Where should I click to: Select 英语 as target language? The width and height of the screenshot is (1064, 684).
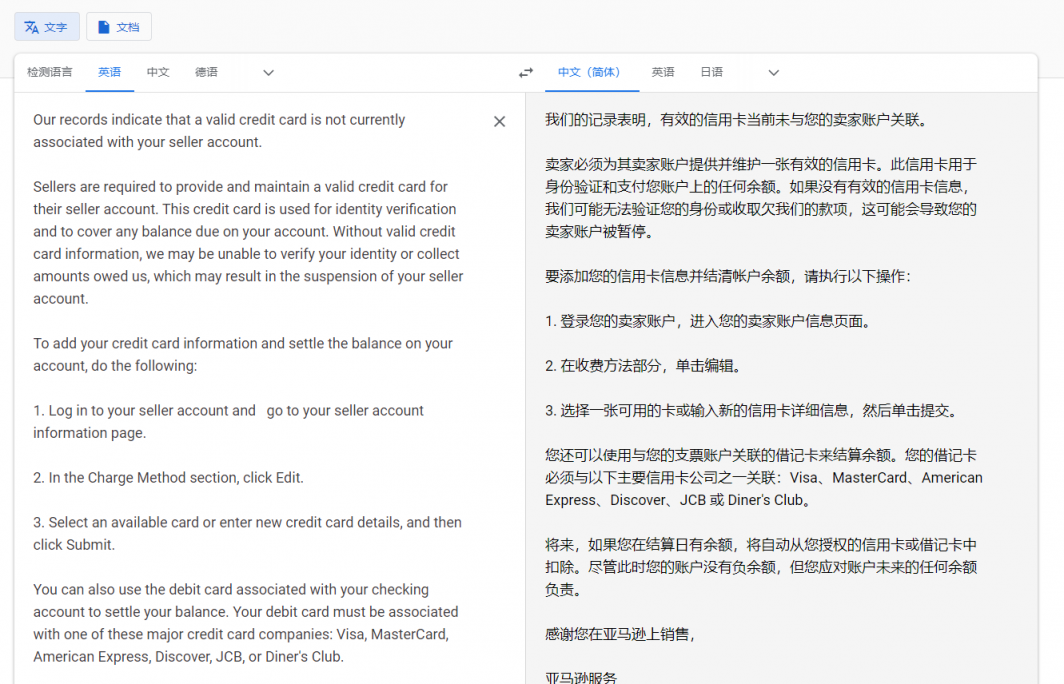[x=663, y=72]
